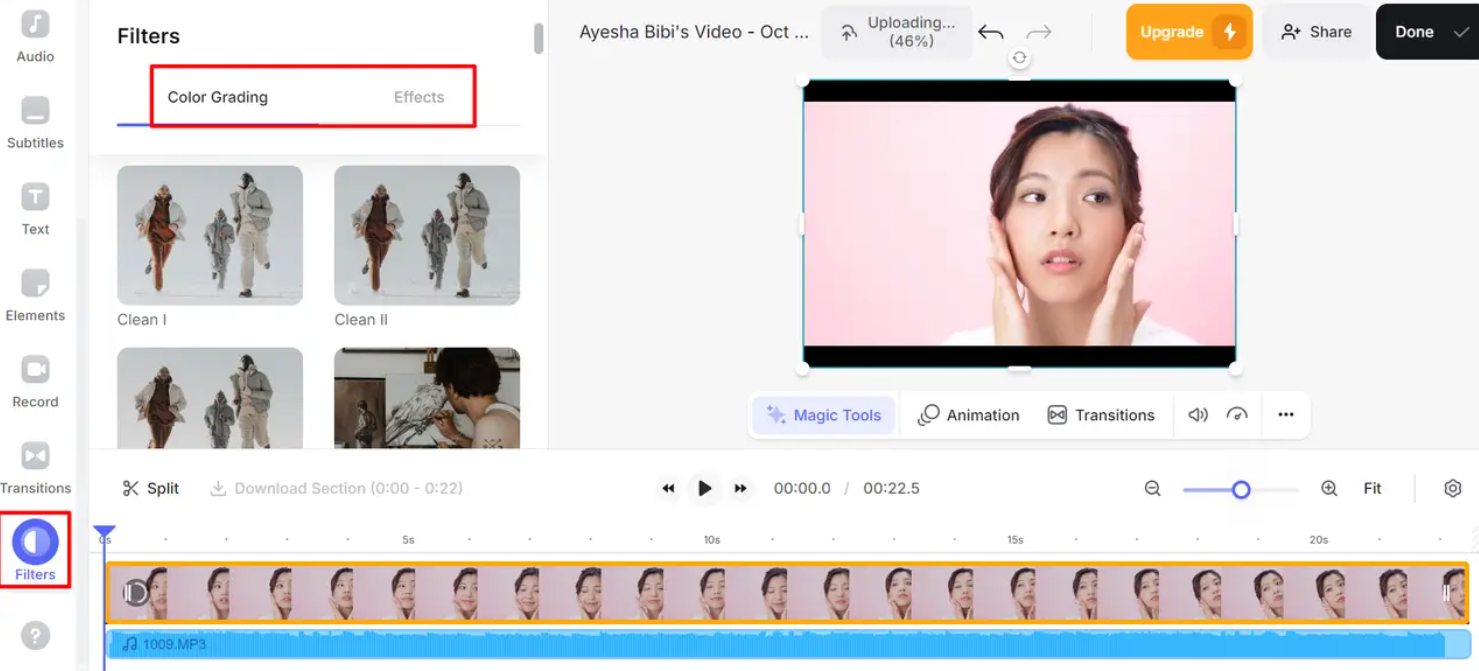Skip forward with the fast-forward button
This screenshot has height=671, width=1479.
pyautogui.click(x=741, y=488)
